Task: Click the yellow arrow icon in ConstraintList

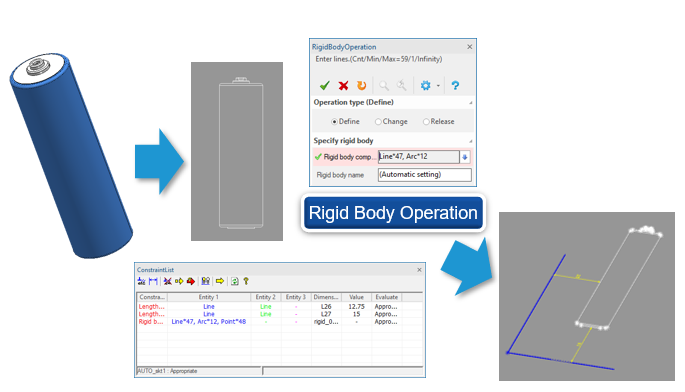Action: [220, 281]
